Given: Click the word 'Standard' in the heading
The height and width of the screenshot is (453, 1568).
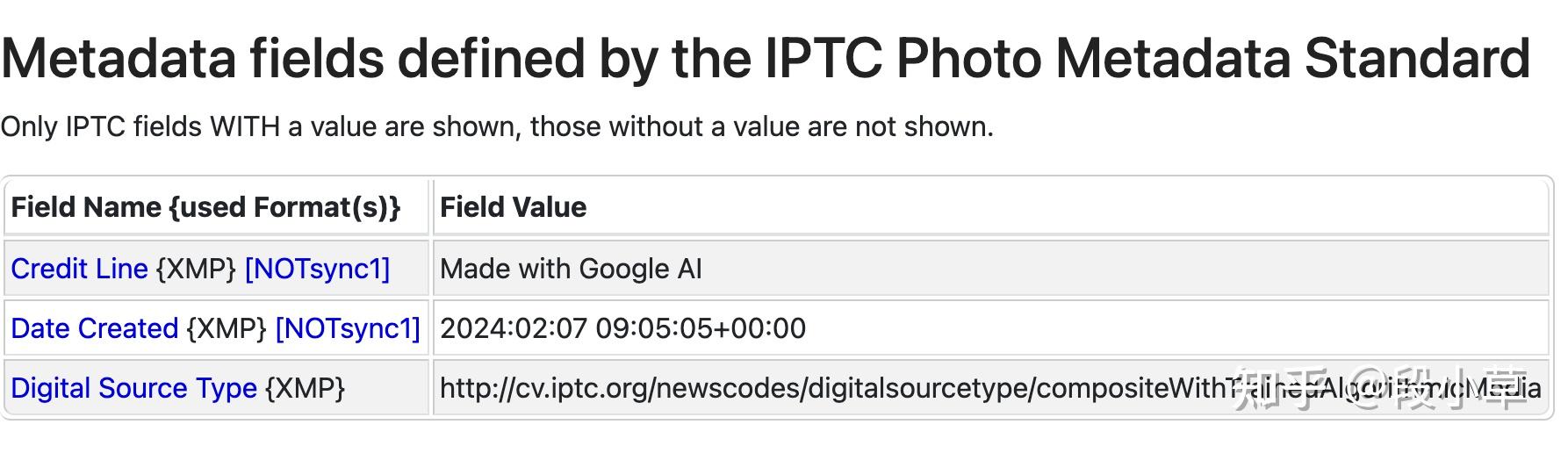Looking at the screenshot, I should pyautogui.click(x=1417, y=60).
